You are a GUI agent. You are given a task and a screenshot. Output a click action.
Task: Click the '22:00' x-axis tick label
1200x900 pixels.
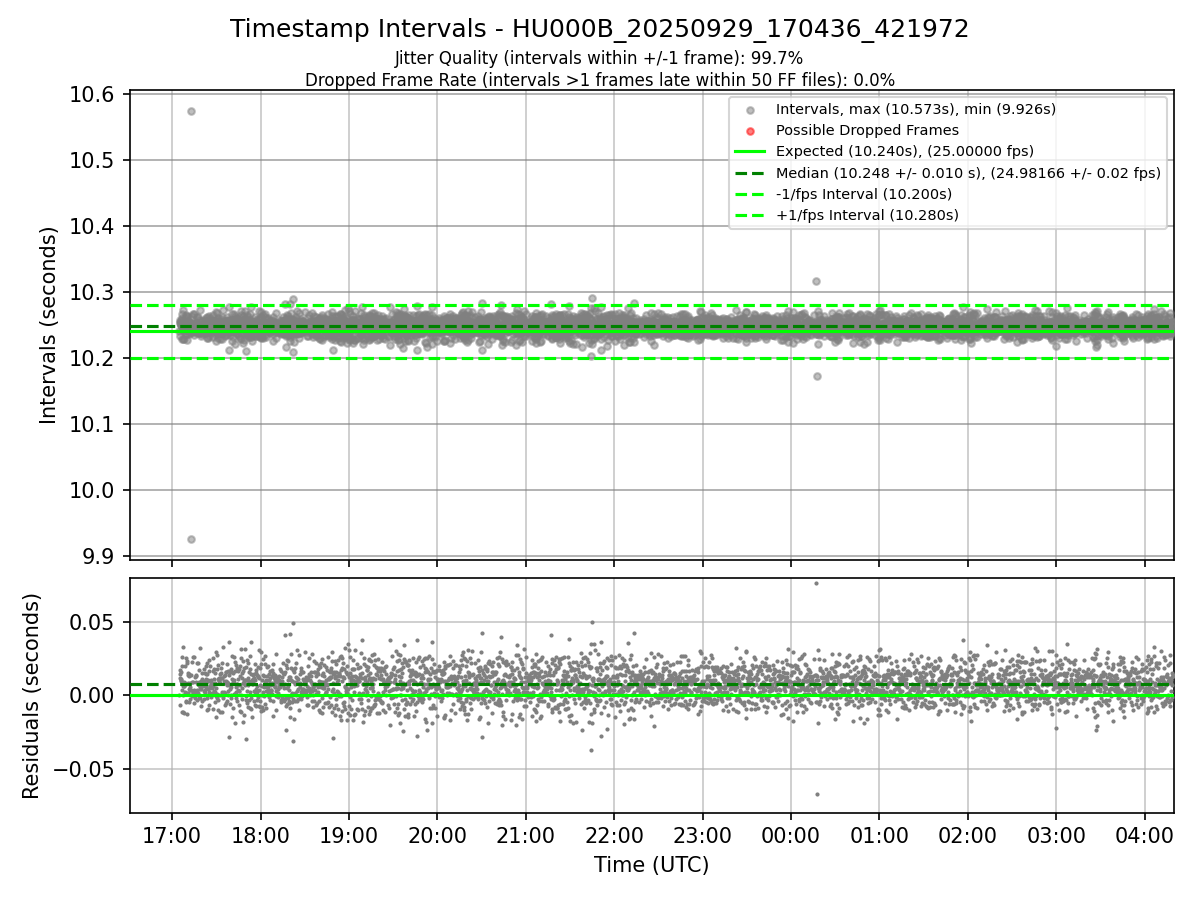[x=614, y=835]
